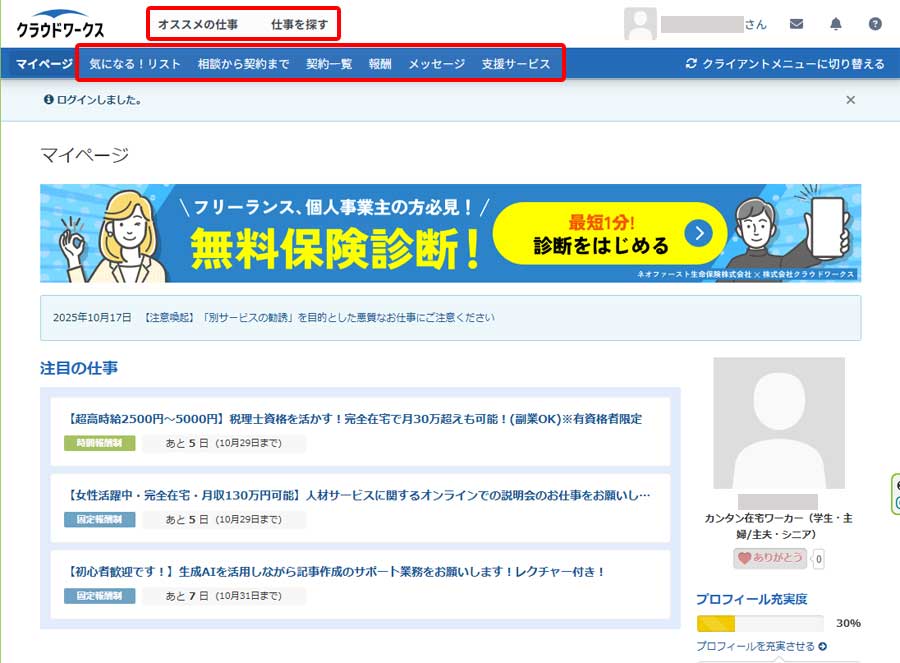Click the ありがとう heart button
Viewport: 900px width, 663px height.
(x=770, y=558)
